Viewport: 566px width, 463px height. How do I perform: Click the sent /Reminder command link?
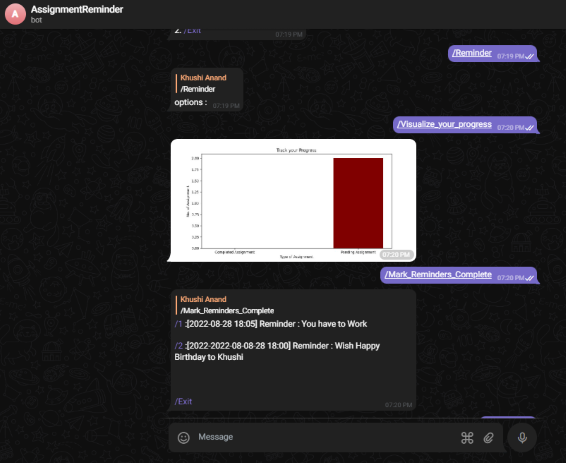click(x=472, y=53)
